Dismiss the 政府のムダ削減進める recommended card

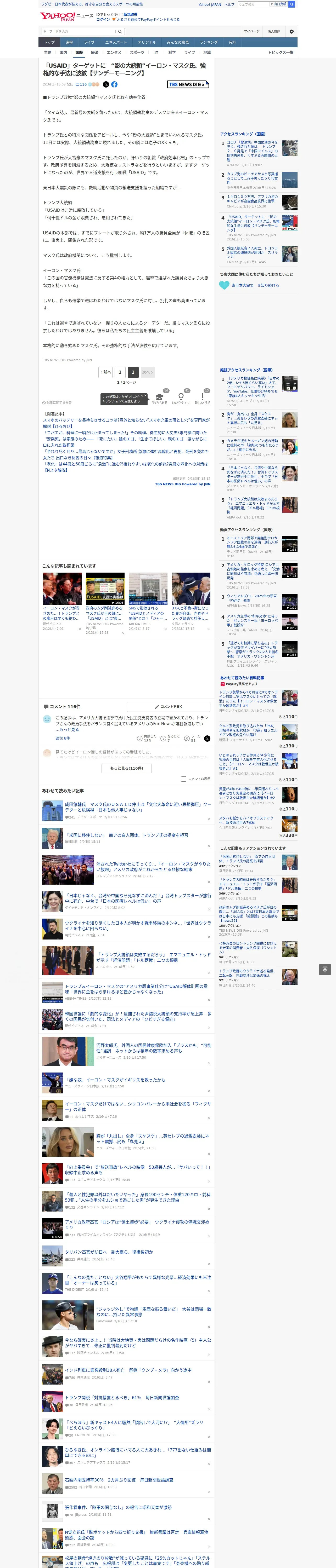point(122,632)
